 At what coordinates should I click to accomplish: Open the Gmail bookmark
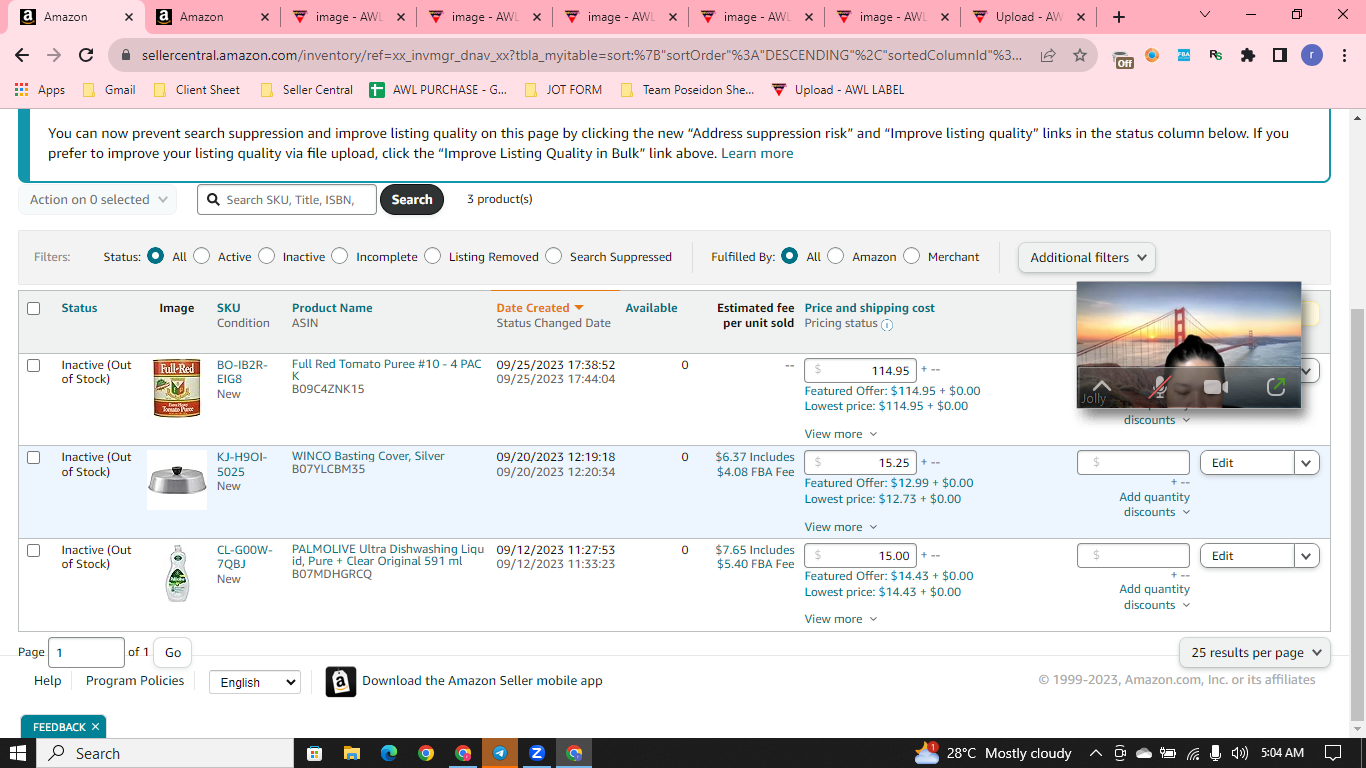coord(109,90)
